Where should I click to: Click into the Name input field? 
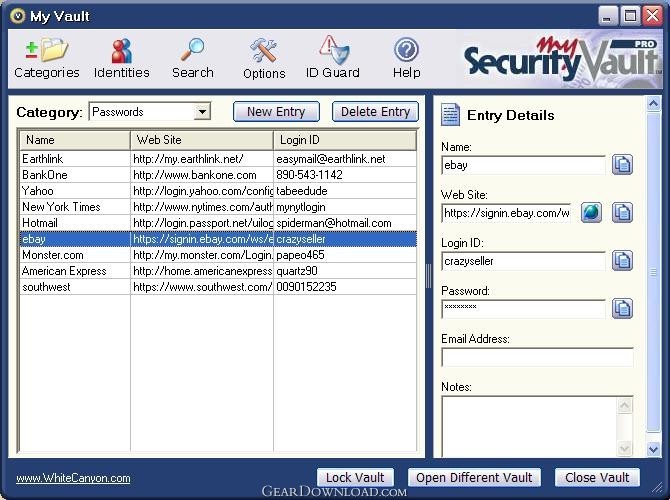point(523,165)
